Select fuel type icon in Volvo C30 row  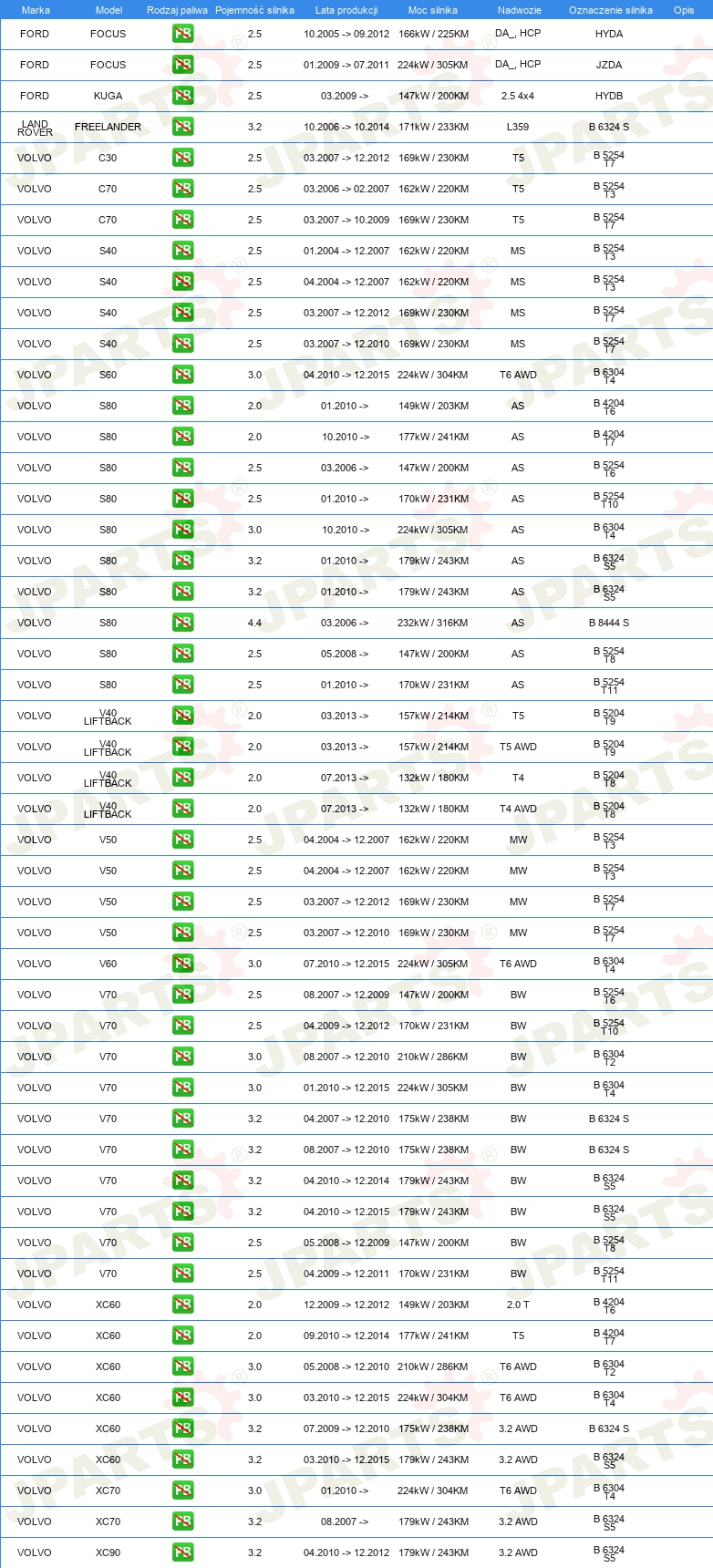pyautogui.click(x=182, y=158)
